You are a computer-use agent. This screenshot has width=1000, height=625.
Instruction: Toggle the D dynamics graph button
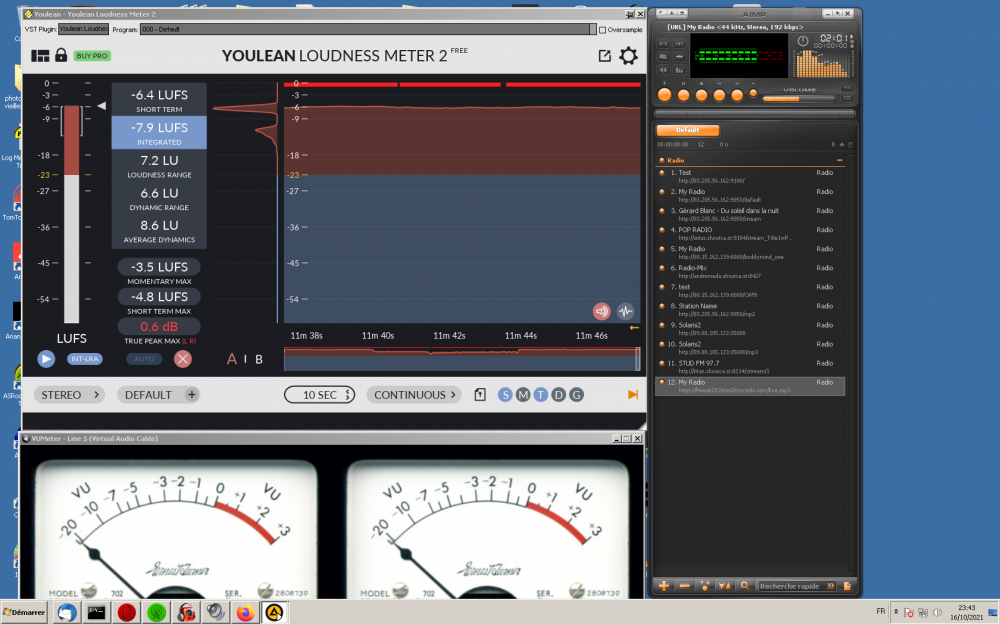click(x=559, y=395)
